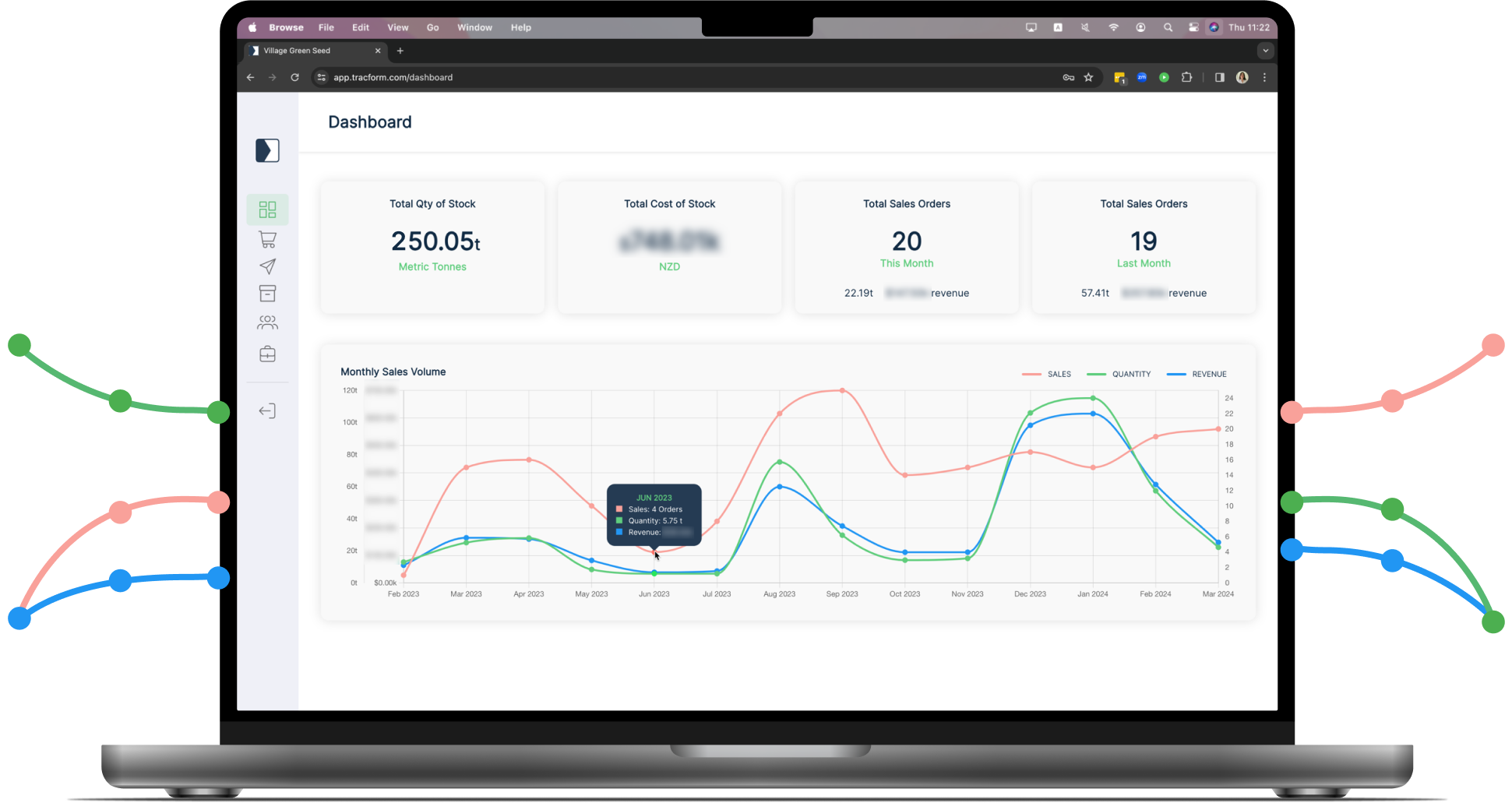Toggle the SALES series in chart legend
The image size is (1512, 803).
(x=1047, y=374)
